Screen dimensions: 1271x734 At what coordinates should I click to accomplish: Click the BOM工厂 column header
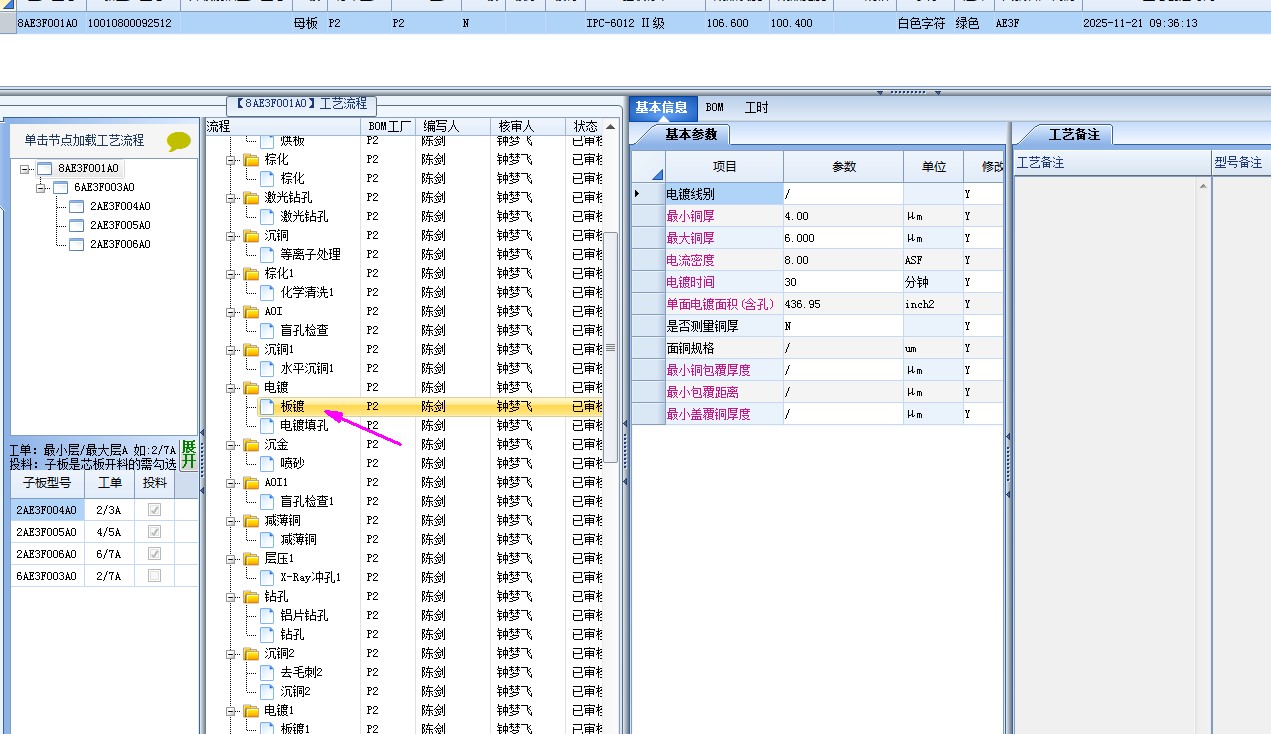(x=388, y=126)
